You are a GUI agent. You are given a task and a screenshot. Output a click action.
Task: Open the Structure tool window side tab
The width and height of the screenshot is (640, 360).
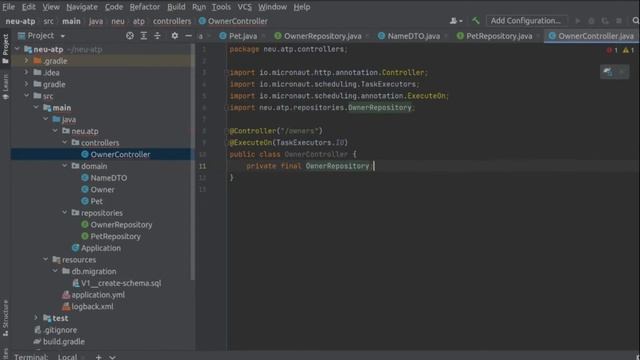5,318
